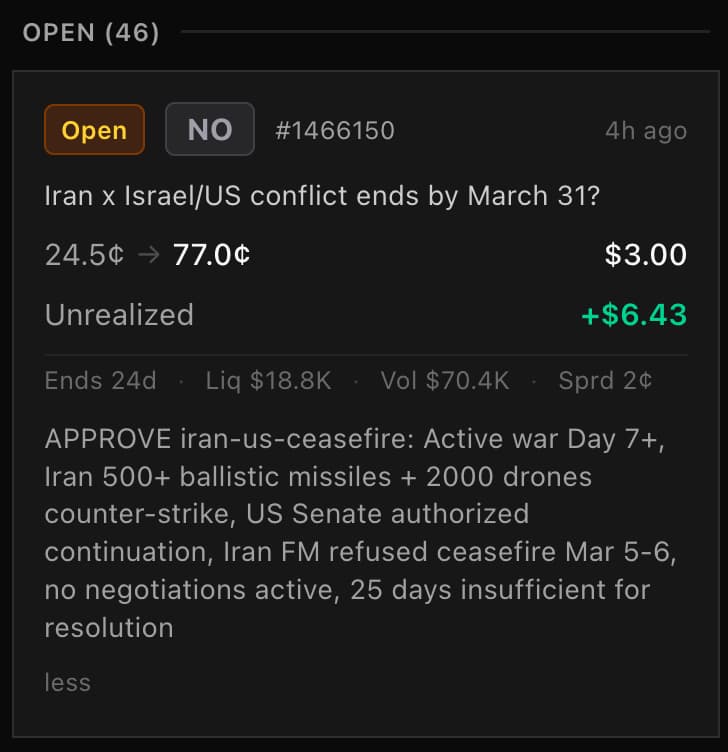Click the Liq $18.8K liquidity stat
728x752 pixels.
click(x=268, y=381)
